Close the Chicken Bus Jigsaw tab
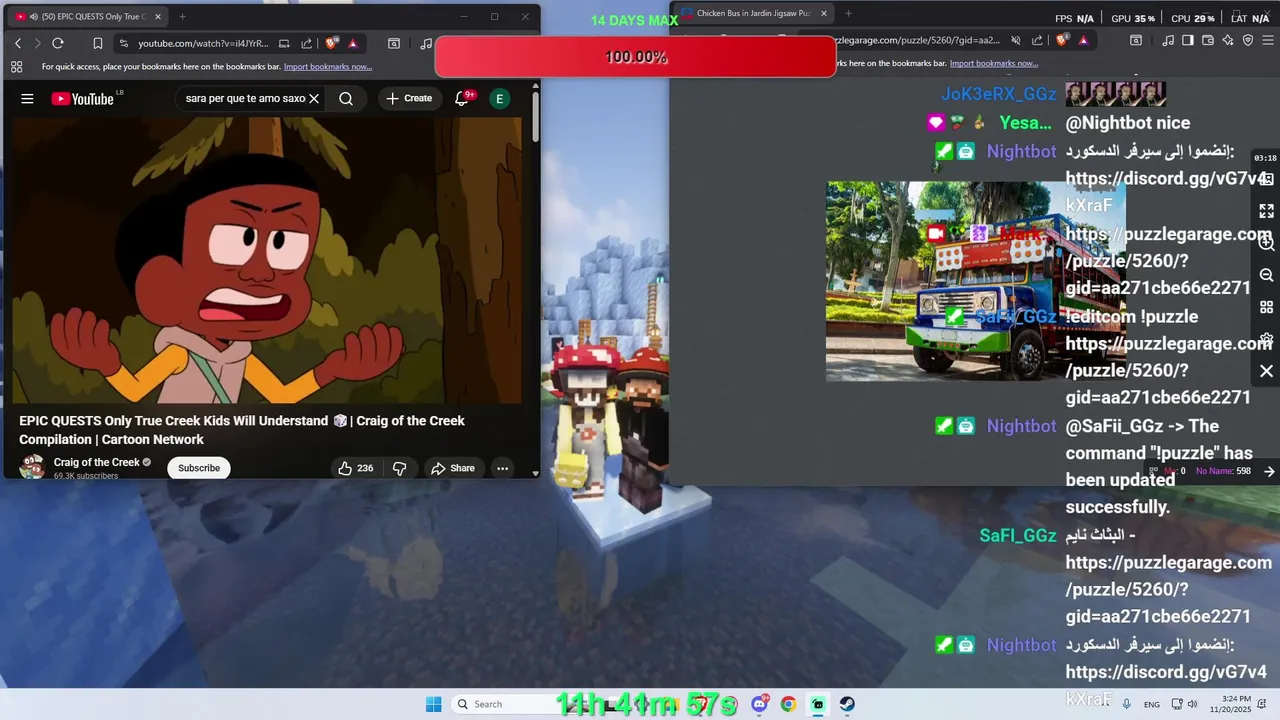The height and width of the screenshot is (720, 1280). pyautogui.click(x=824, y=14)
